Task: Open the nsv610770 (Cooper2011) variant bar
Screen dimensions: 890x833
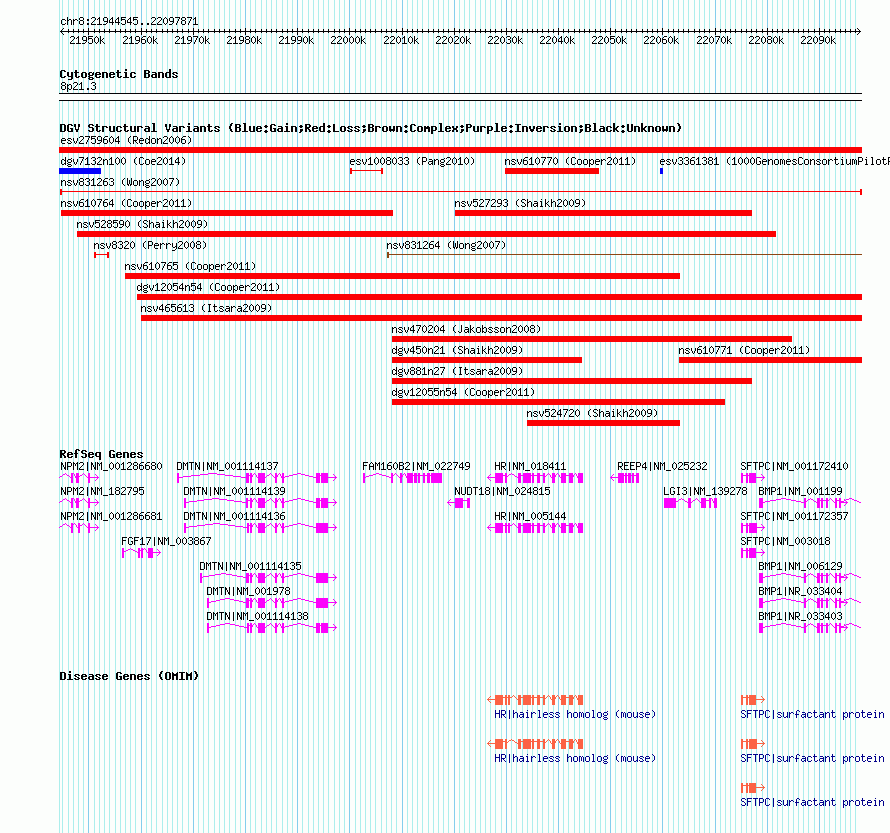Action: click(552, 171)
